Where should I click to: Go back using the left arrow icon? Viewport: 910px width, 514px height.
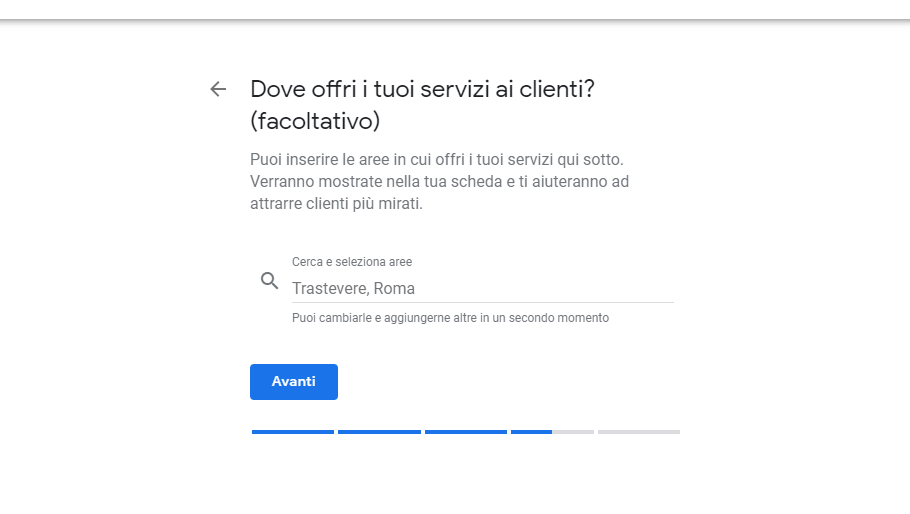[218, 89]
